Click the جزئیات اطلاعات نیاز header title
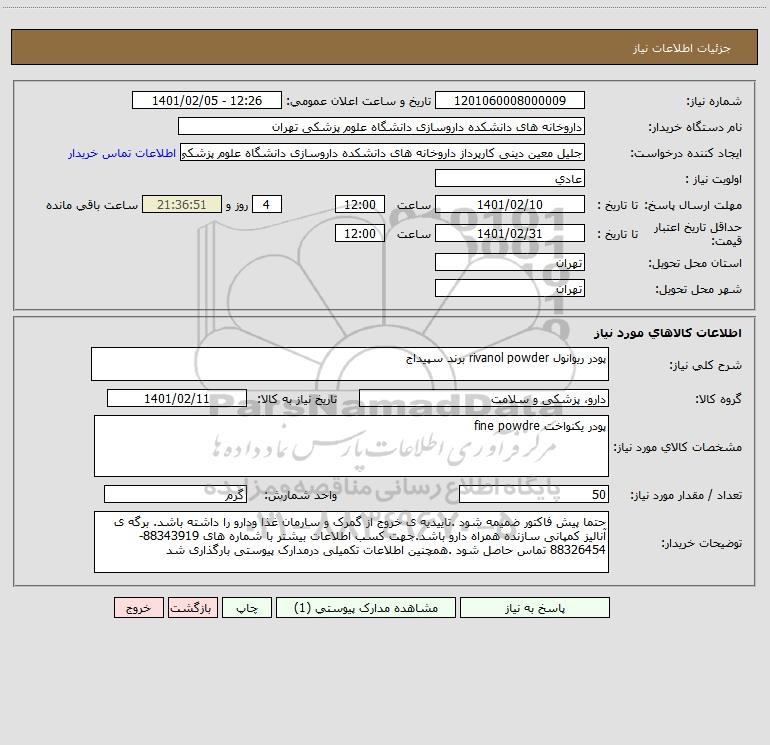 682,48
